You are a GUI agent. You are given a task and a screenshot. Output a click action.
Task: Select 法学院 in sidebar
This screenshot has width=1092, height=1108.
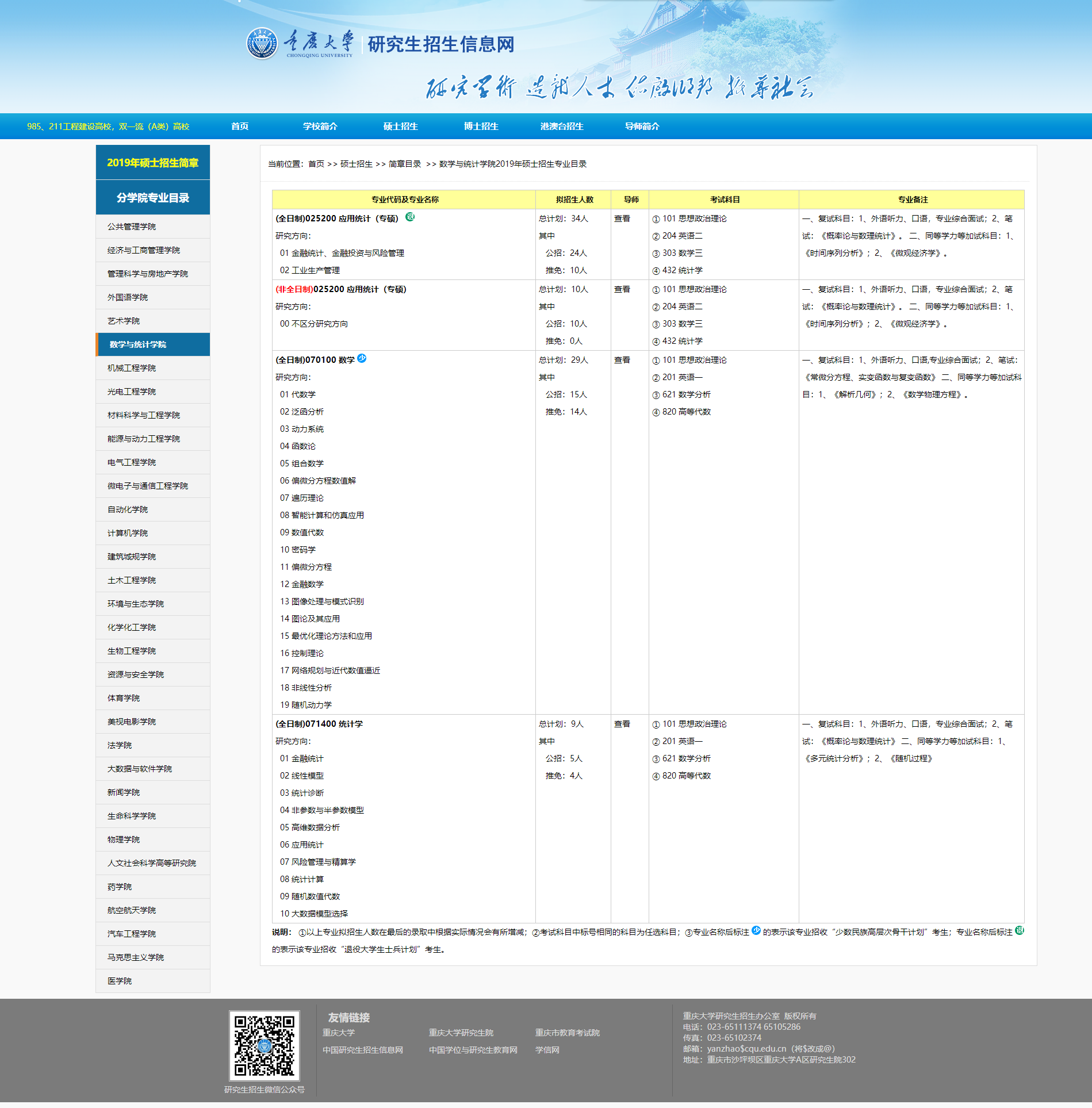153,745
